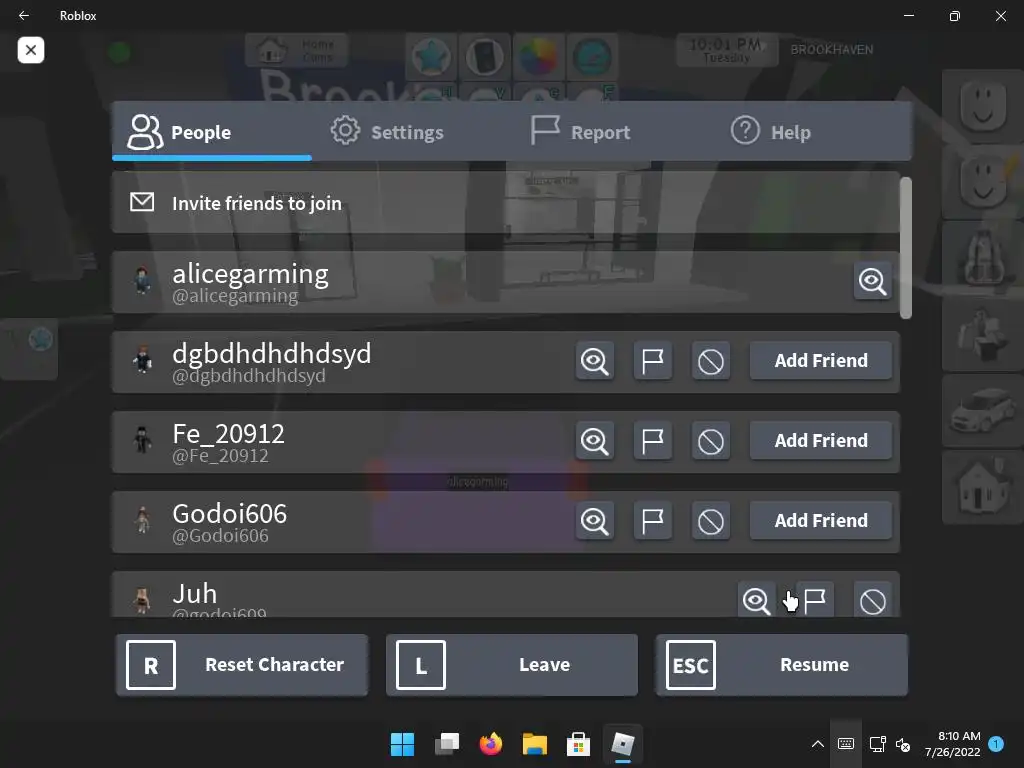
Task: Click the muted volume tray icon
Action: point(903,744)
